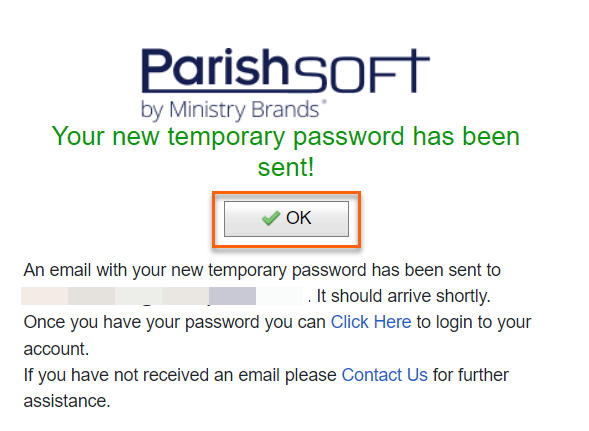This screenshot has height=431, width=589.
Task: Click the bold 'Parish' word in the logo
Action: pyautogui.click(x=215, y=67)
